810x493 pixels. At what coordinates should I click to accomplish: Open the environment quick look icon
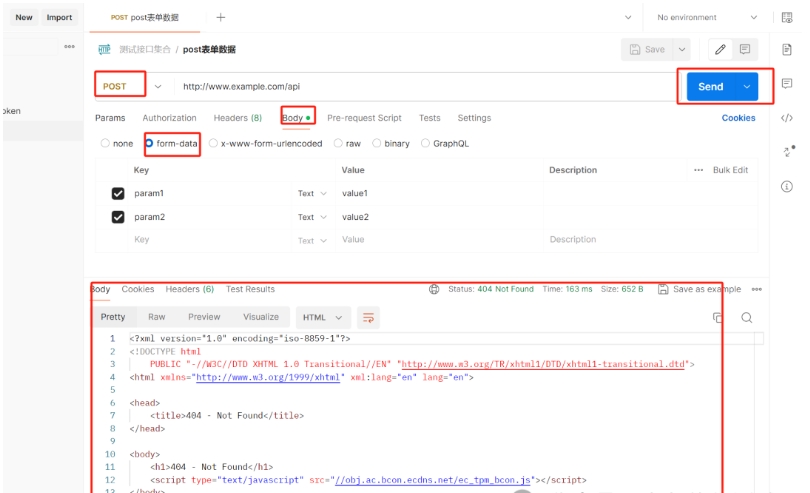[787, 18]
